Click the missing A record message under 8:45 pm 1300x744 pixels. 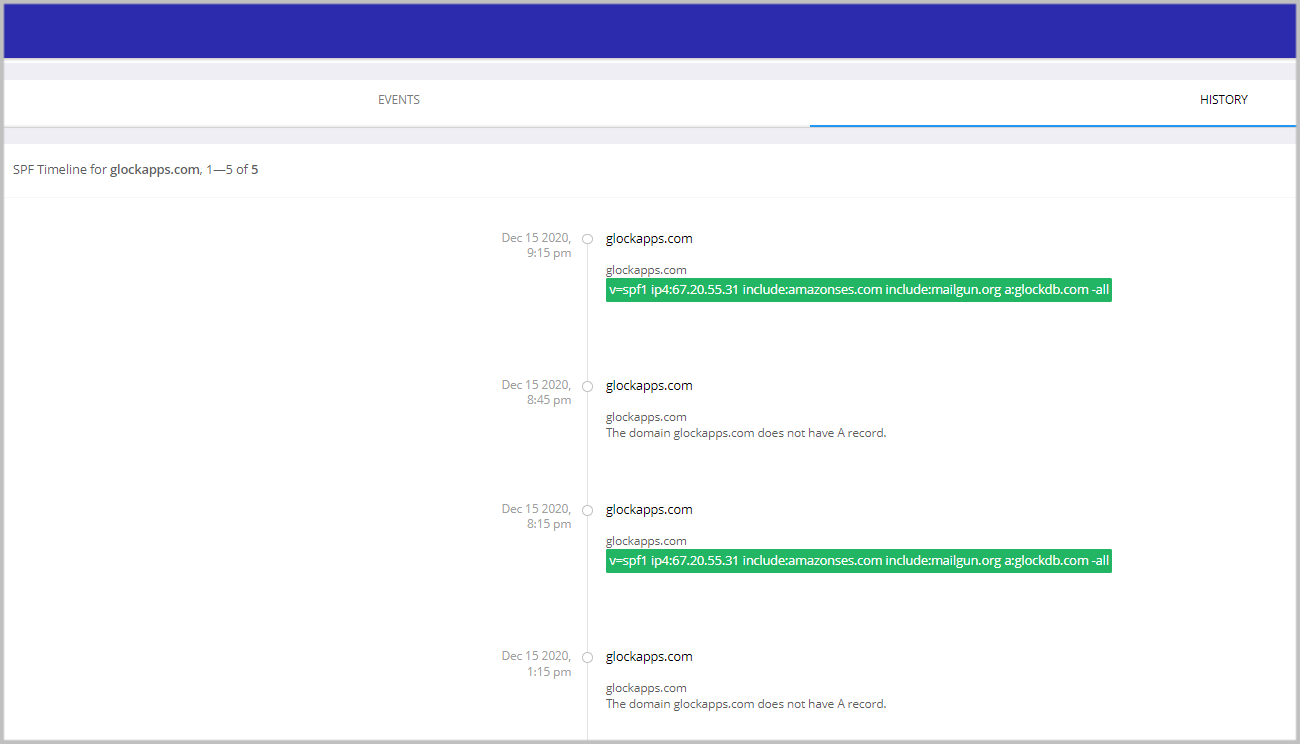point(745,433)
